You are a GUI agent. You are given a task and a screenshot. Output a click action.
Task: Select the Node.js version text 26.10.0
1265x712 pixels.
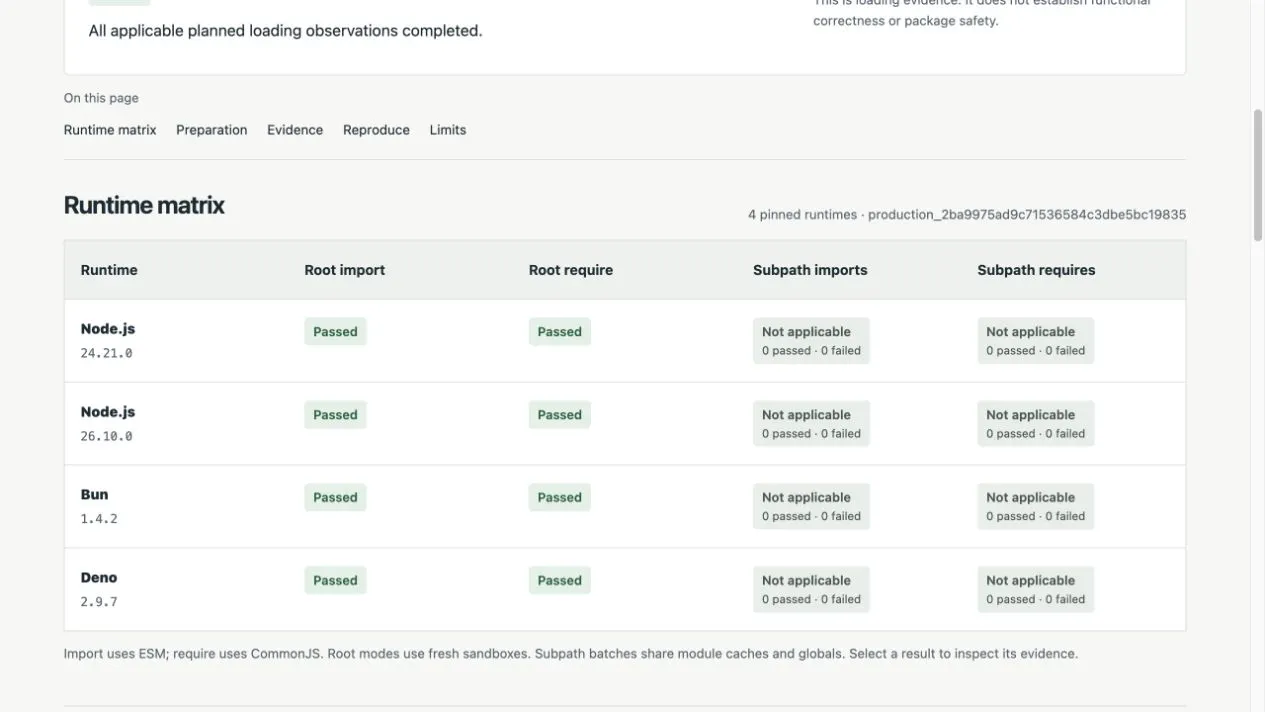tap(106, 436)
